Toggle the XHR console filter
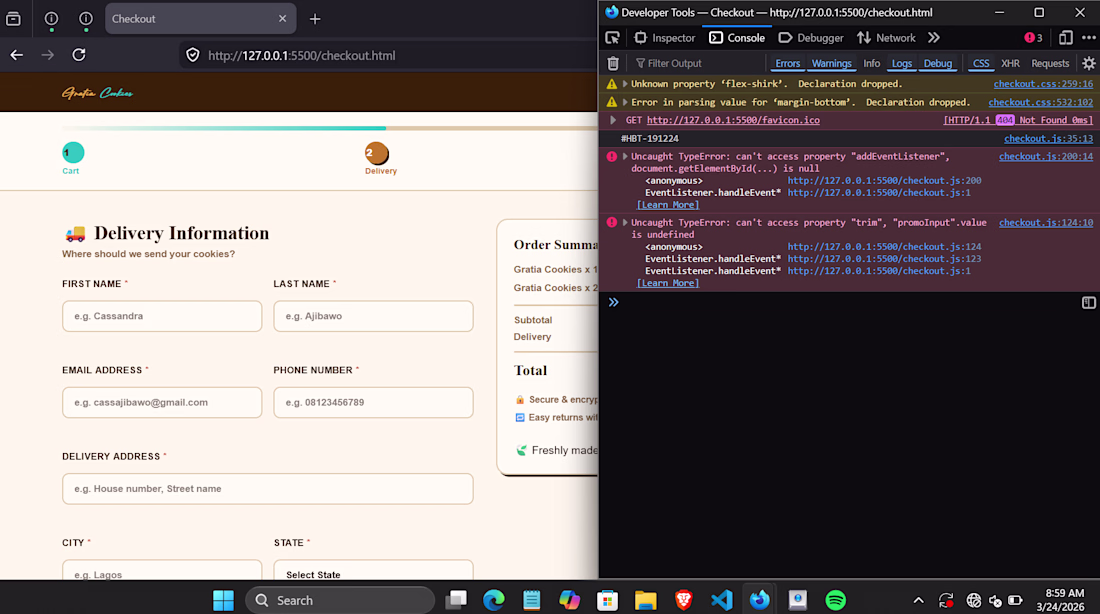The width and height of the screenshot is (1100, 614). tap(1010, 63)
